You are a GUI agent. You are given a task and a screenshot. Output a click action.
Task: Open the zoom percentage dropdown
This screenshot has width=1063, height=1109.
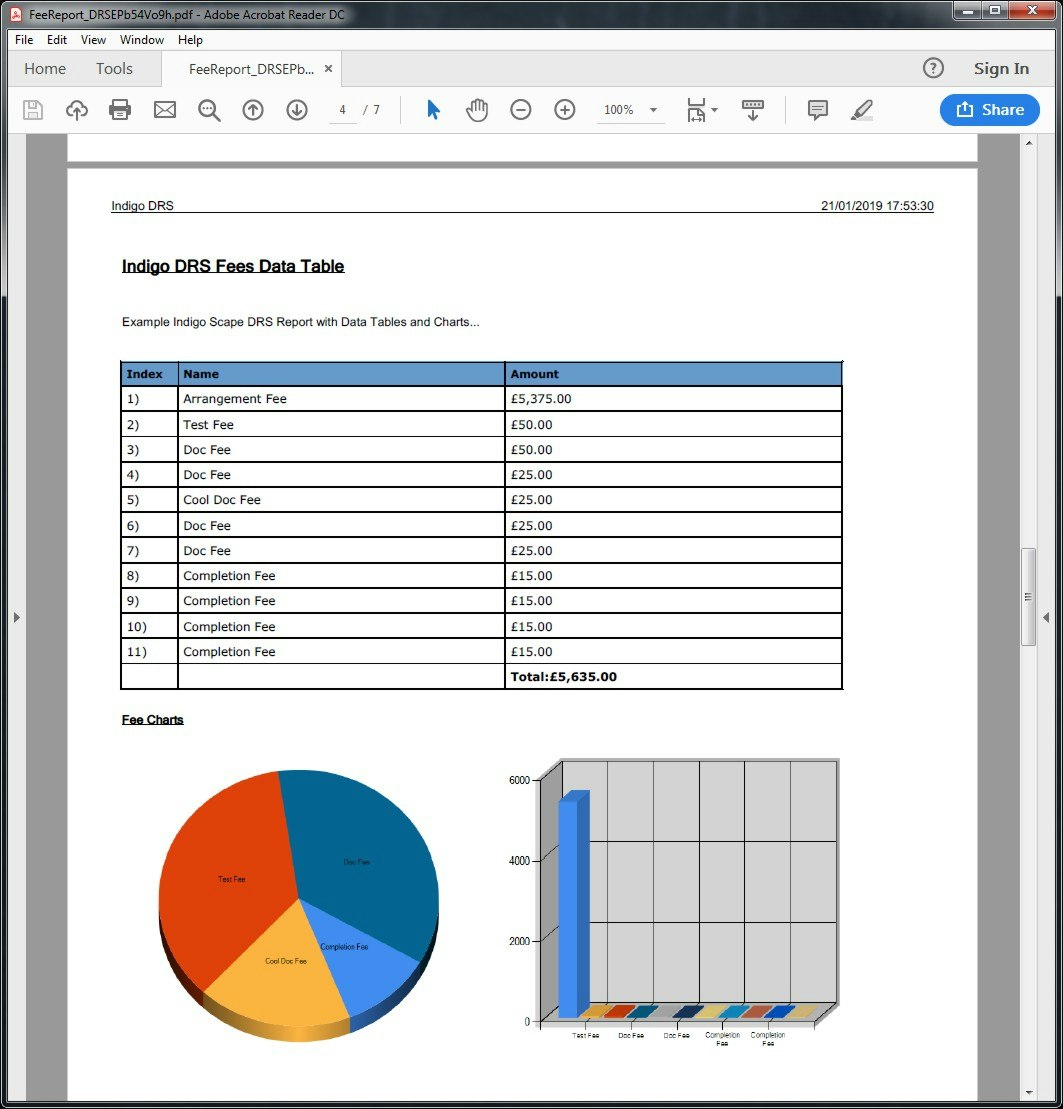pos(655,110)
